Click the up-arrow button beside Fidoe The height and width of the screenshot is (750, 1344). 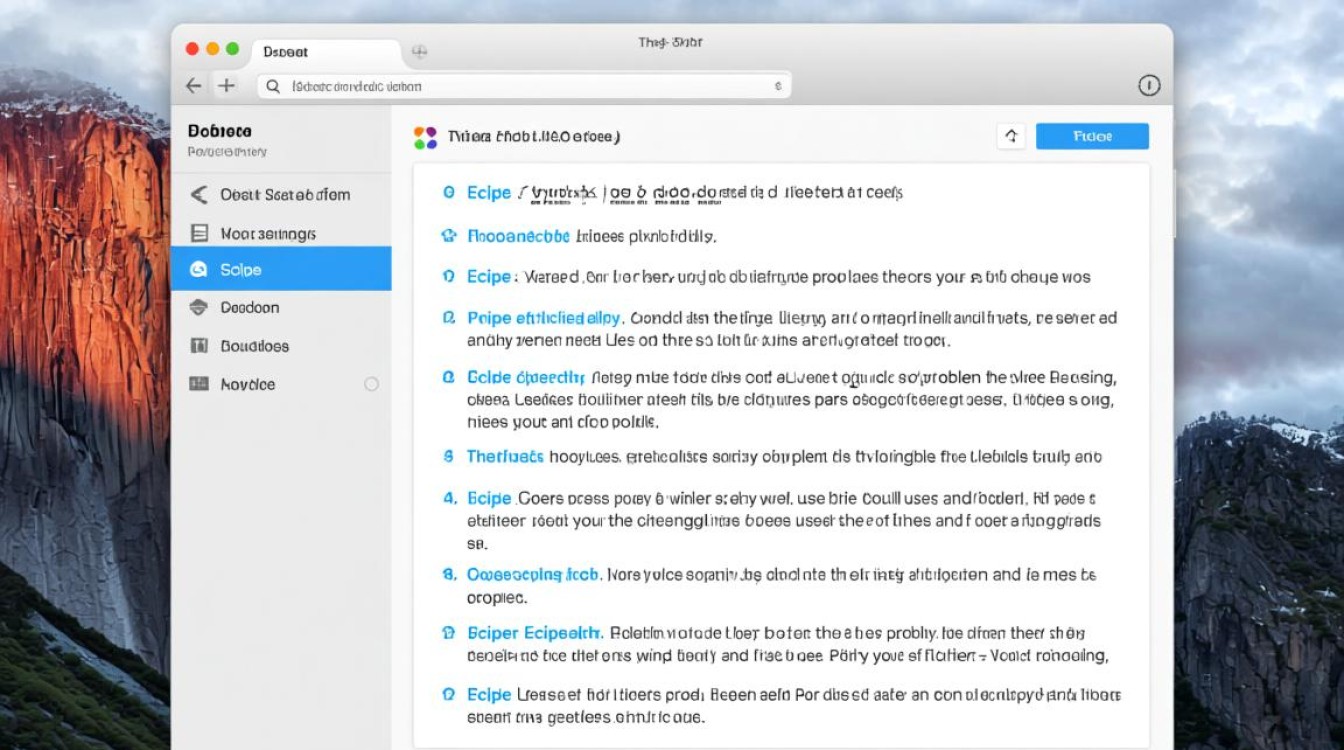tap(1011, 137)
